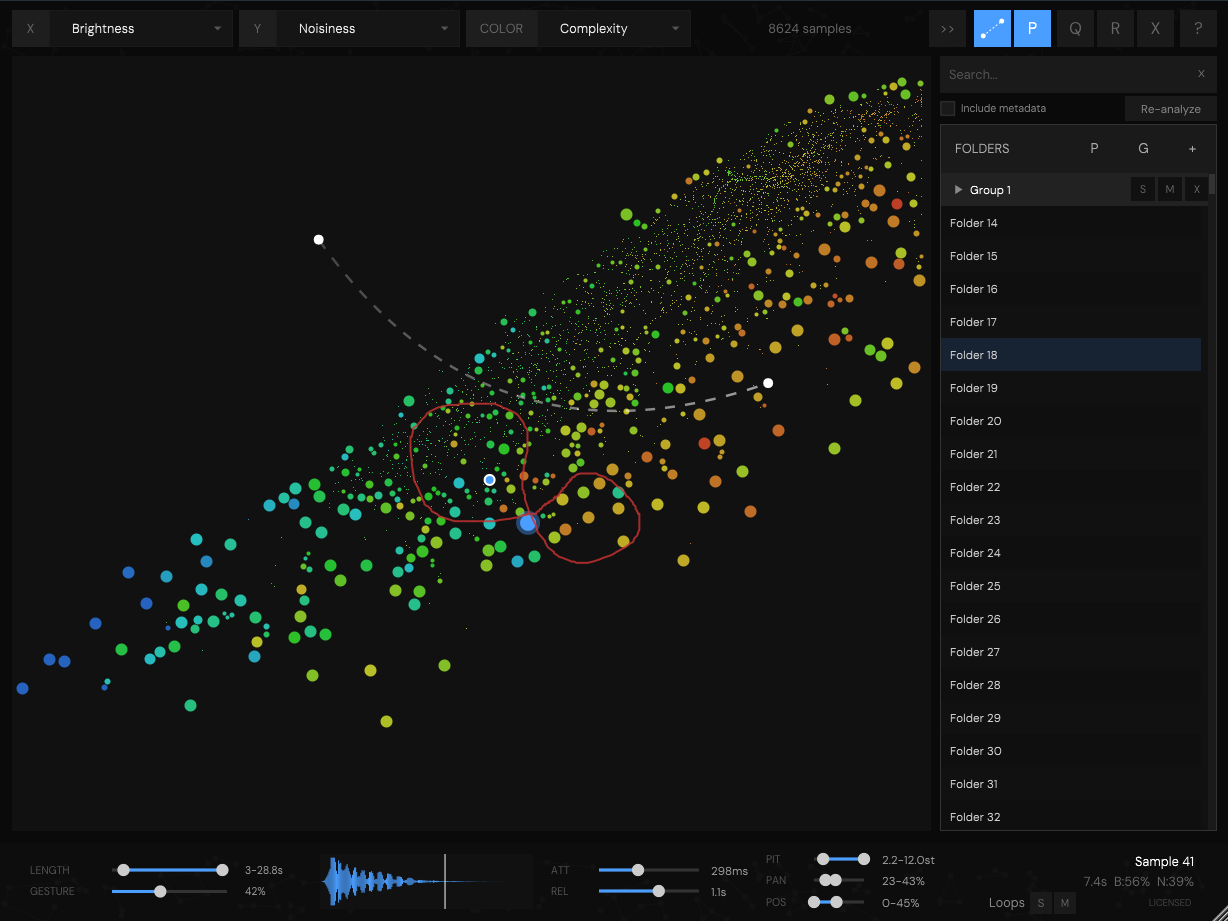The height and width of the screenshot is (921, 1228).
Task: Select the highlighted Folder 18 row
Action: click(x=1071, y=355)
